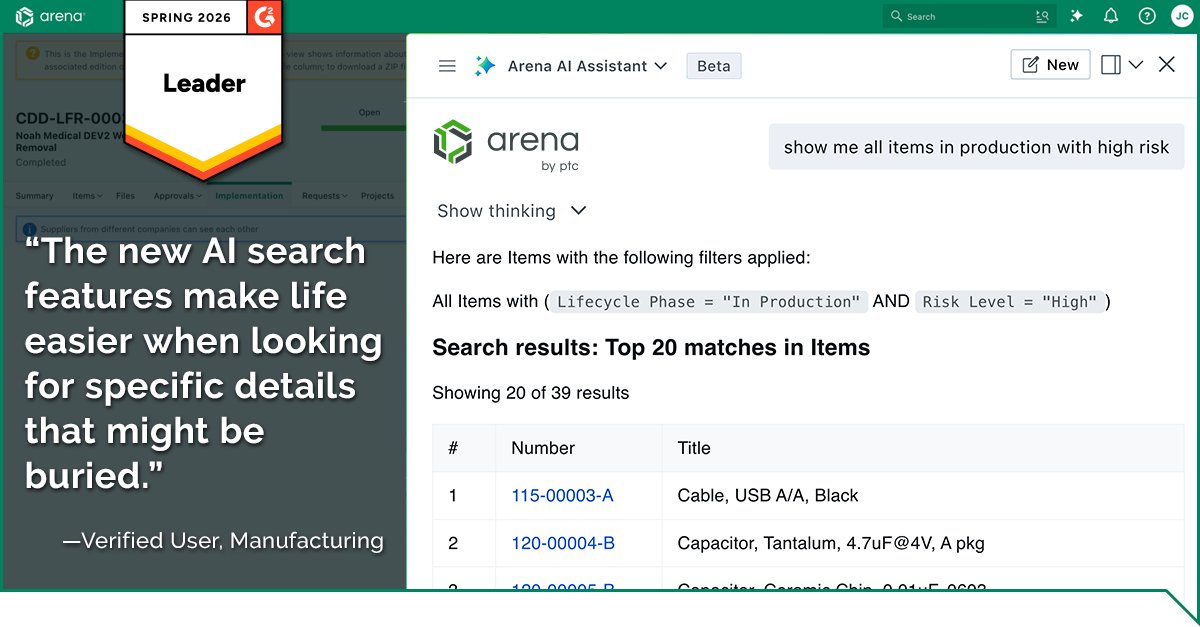Click the G2 logo on the badge
The width and height of the screenshot is (1200, 627).
tap(267, 16)
